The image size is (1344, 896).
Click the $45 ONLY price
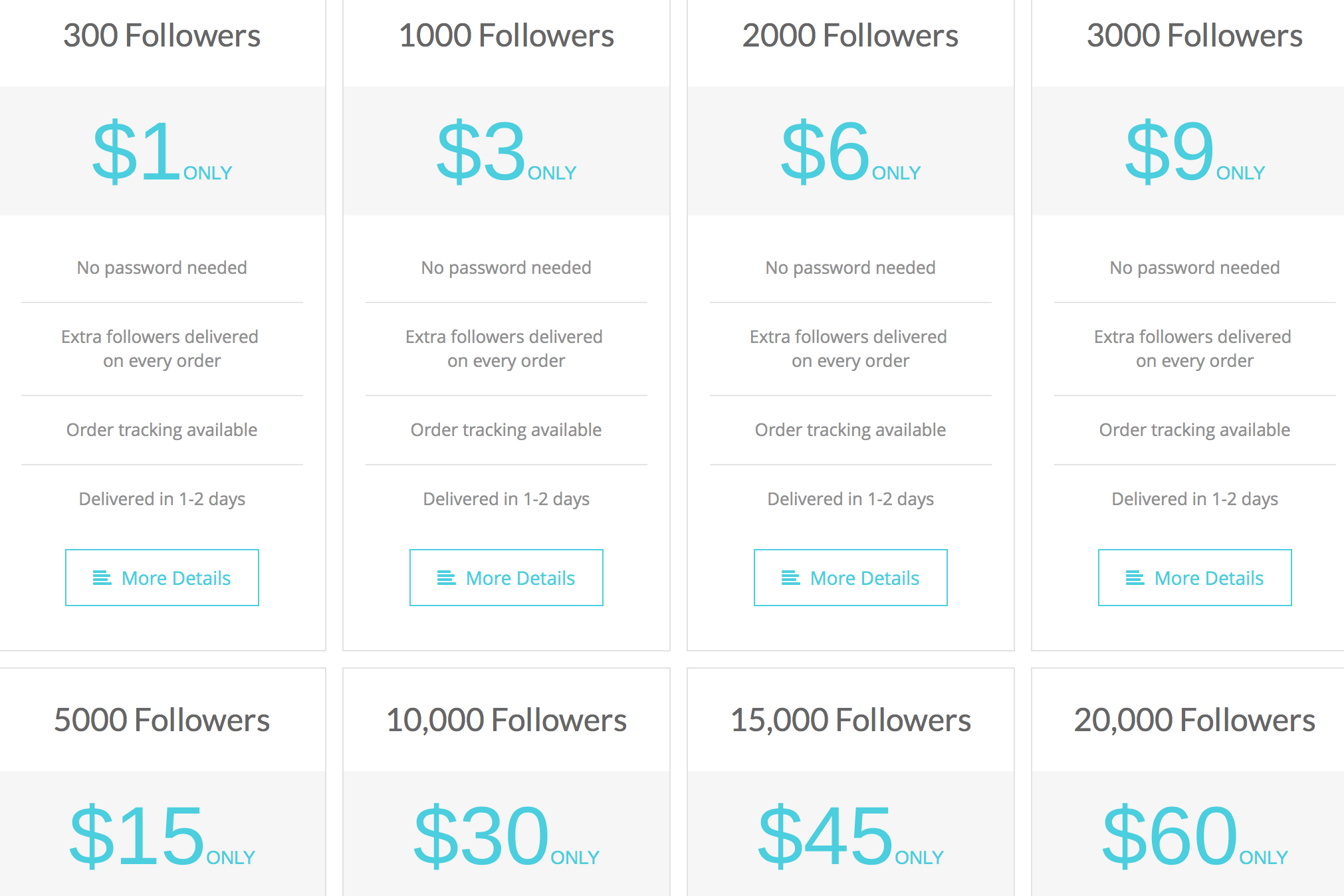(851, 836)
